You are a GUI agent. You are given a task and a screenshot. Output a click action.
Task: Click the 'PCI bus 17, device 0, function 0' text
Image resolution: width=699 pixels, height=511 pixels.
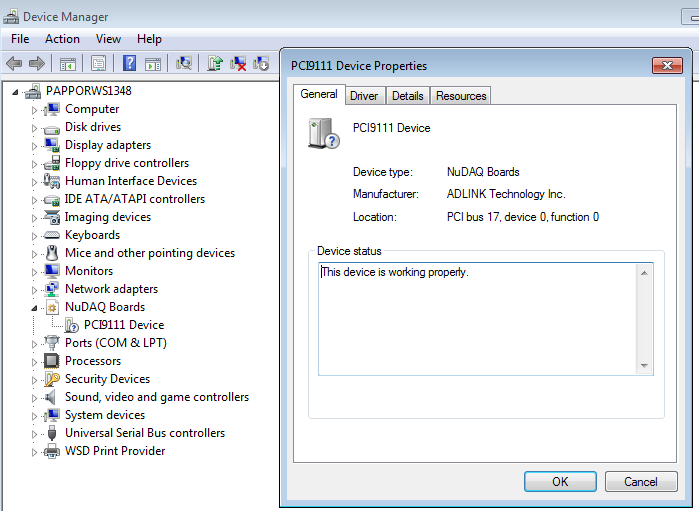522,217
